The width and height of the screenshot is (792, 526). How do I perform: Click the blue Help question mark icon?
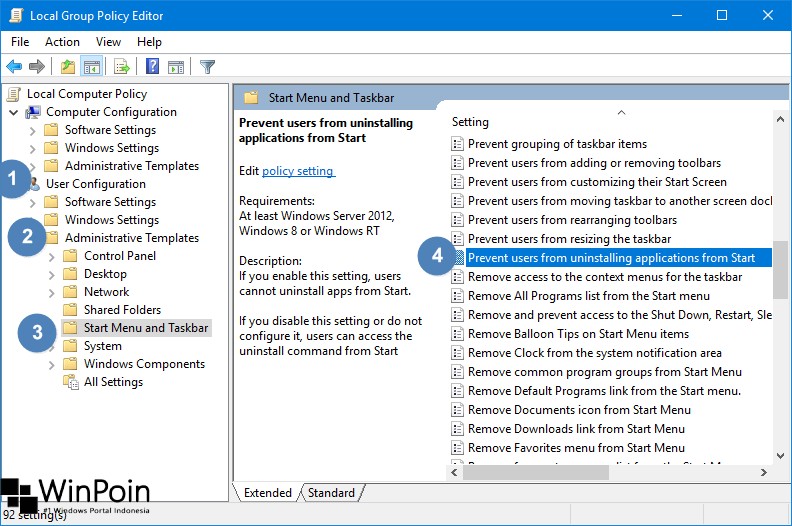tap(152, 66)
